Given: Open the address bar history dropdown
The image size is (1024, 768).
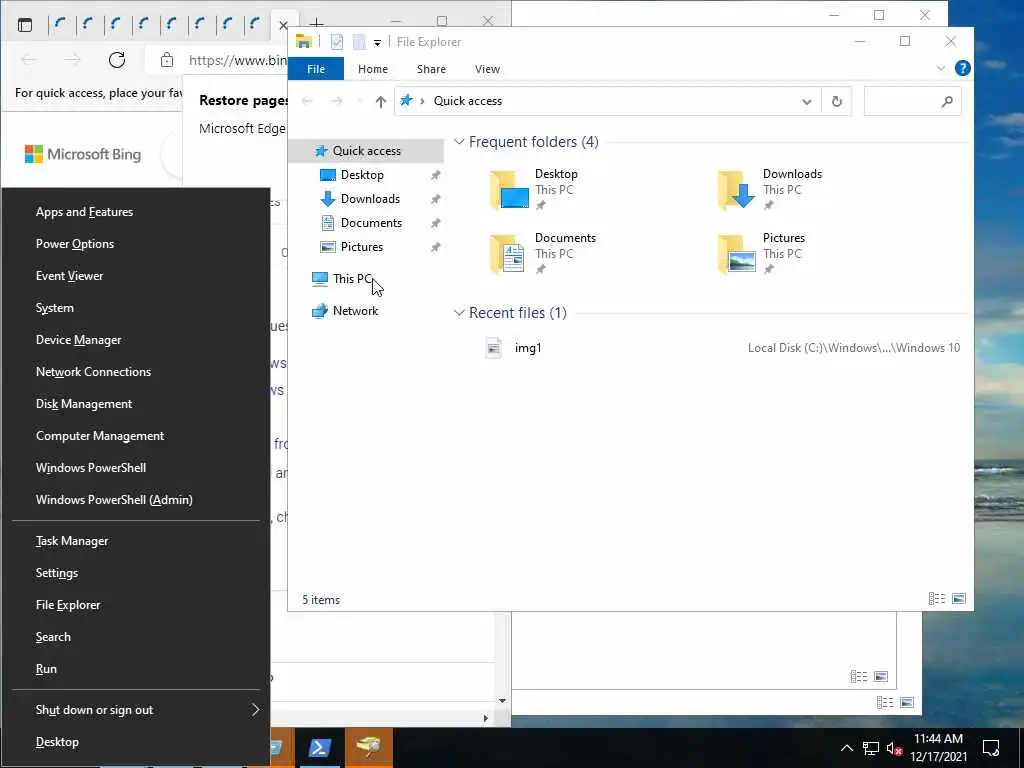Looking at the screenshot, I should pos(807,101).
